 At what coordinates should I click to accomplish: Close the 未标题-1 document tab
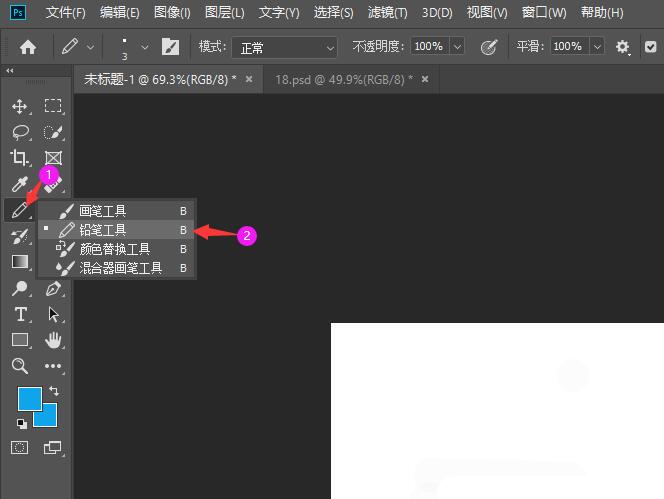(x=249, y=79)
